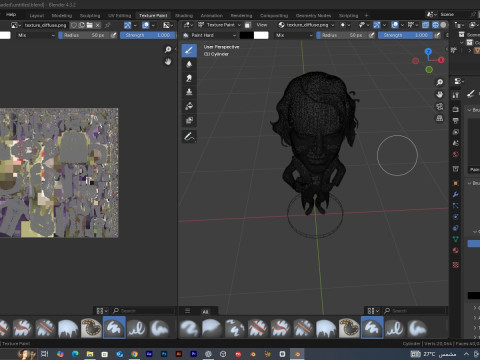
Task: Toggle overlays in image editor header
Action: [146, 25]
